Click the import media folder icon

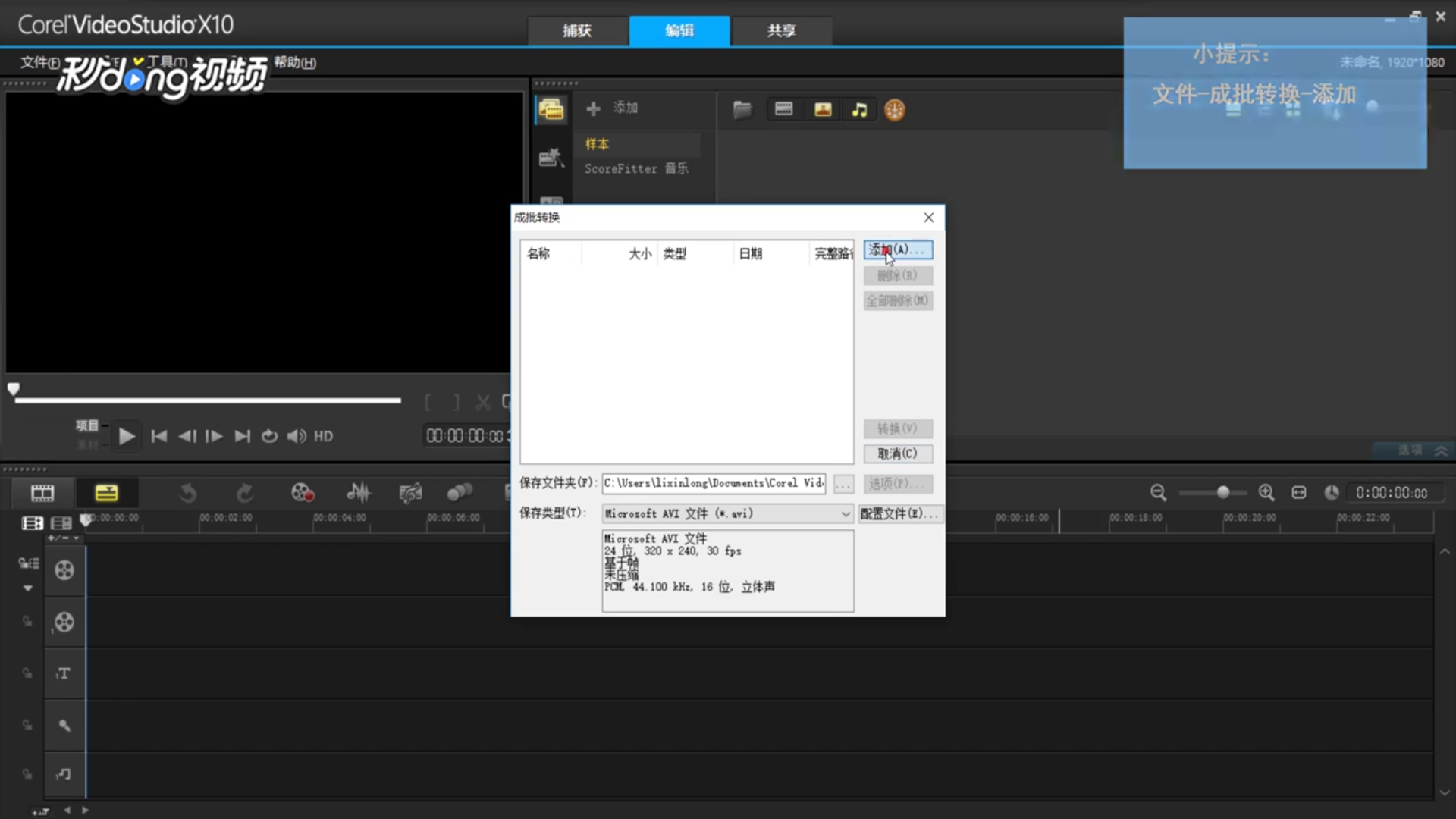point(742,110)
